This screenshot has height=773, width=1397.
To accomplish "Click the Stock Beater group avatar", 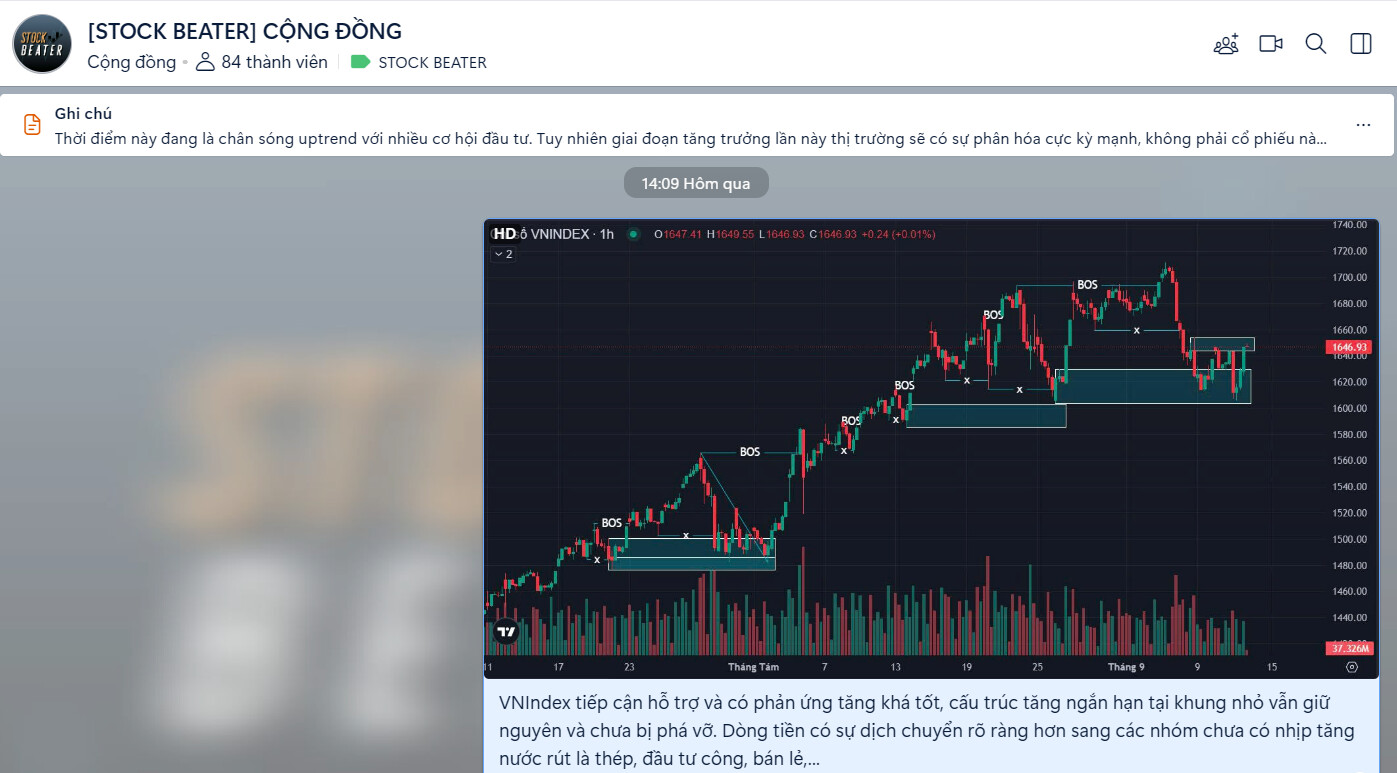I will [x=42, y=44].
